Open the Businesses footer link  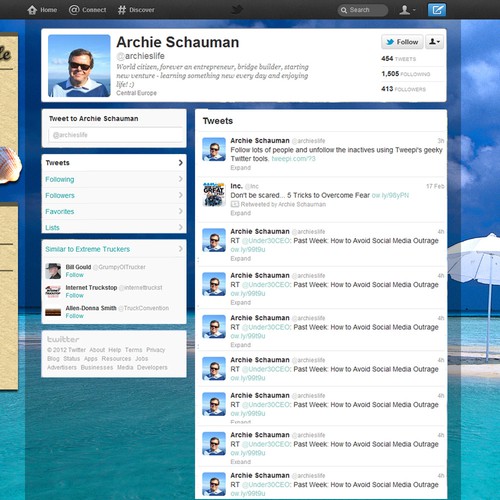97,367
